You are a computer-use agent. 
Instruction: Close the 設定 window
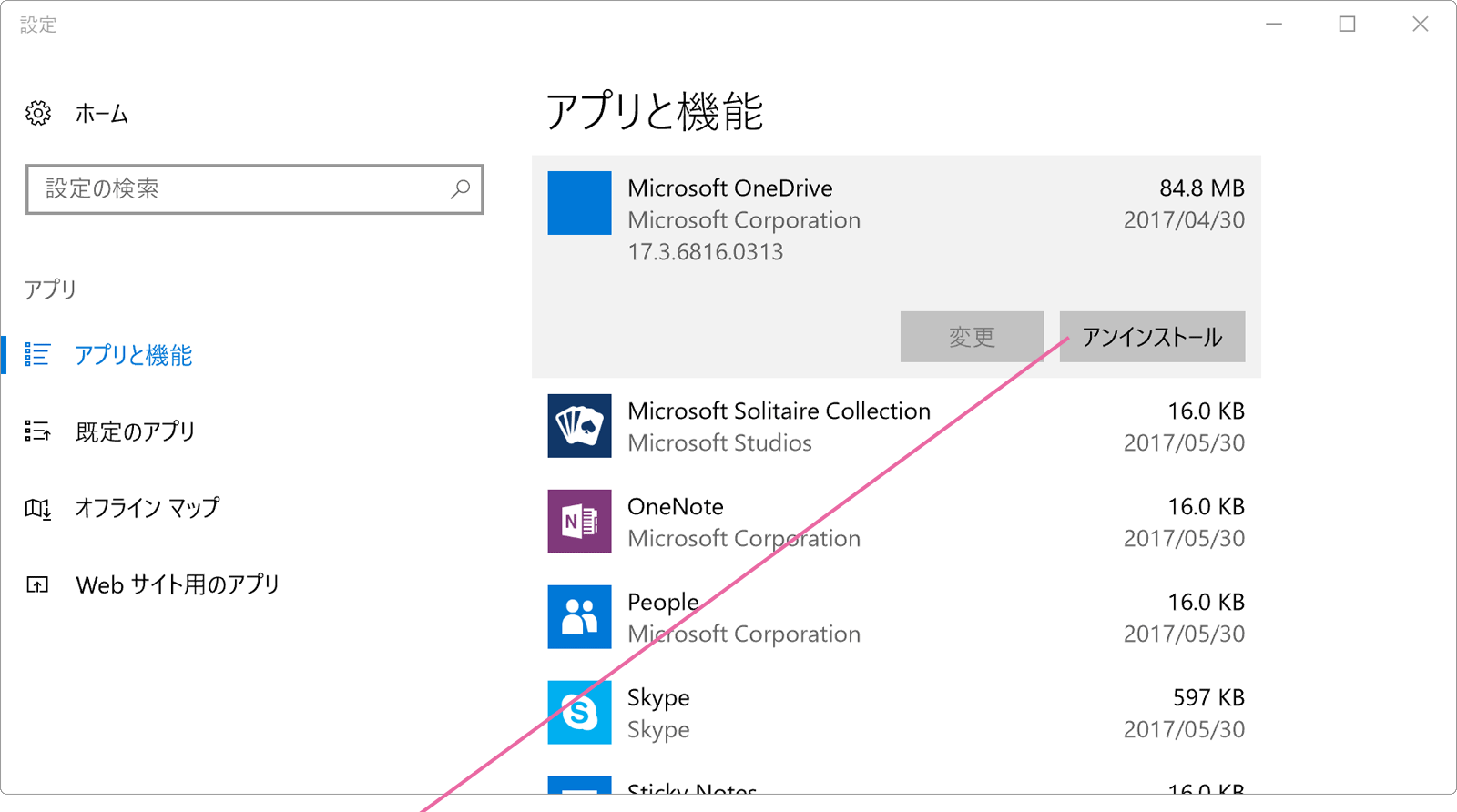click(1420, 25)
